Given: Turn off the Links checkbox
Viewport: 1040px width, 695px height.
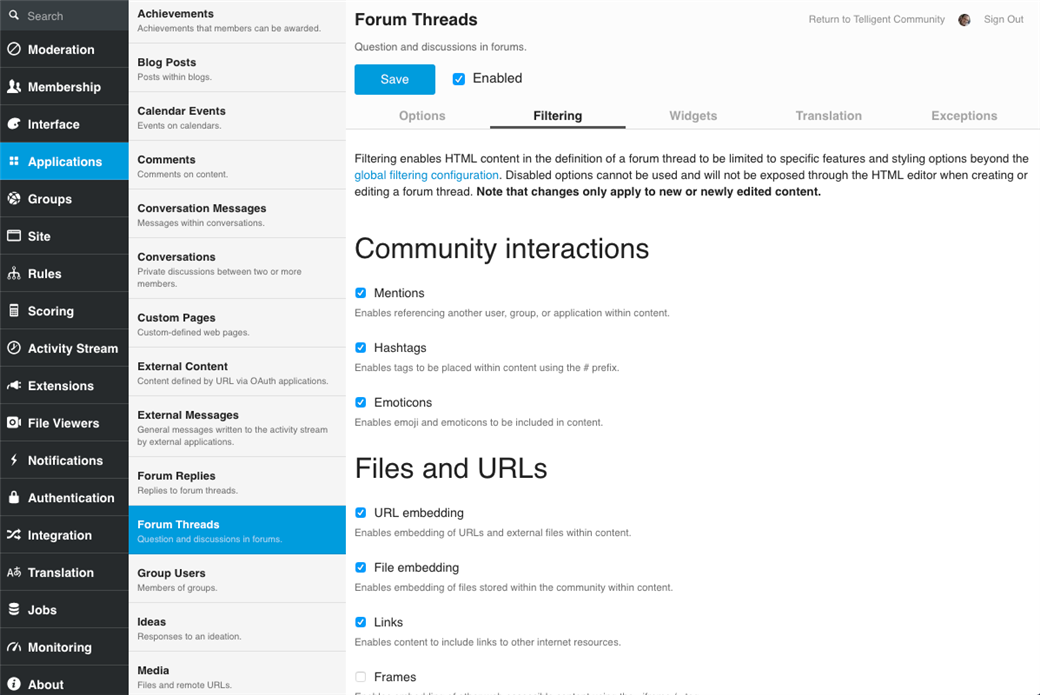Looking at the screenshot, I should pyautogui.click(x=361, y=622).
